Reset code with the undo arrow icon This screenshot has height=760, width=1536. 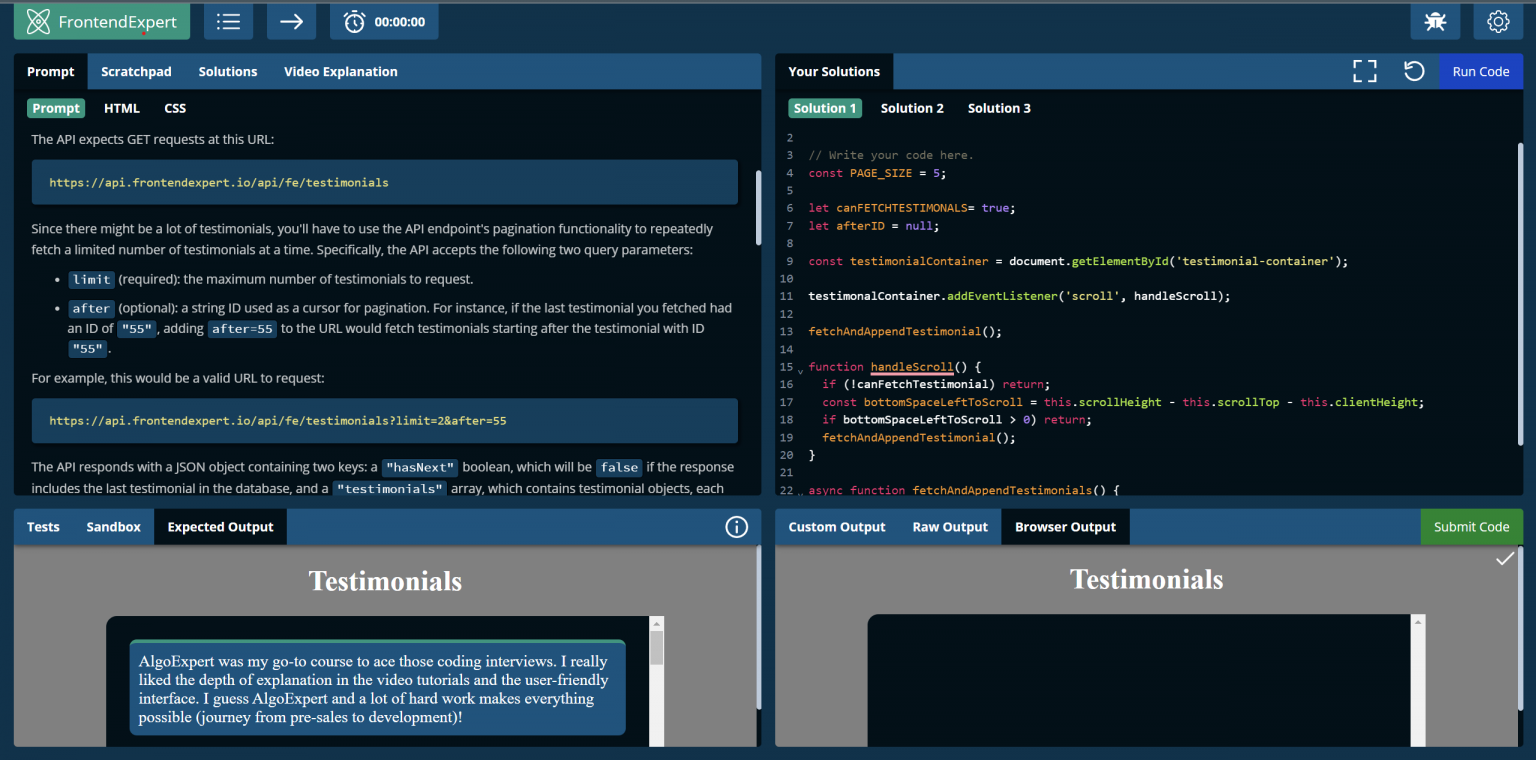click(x=1413, y=71)
